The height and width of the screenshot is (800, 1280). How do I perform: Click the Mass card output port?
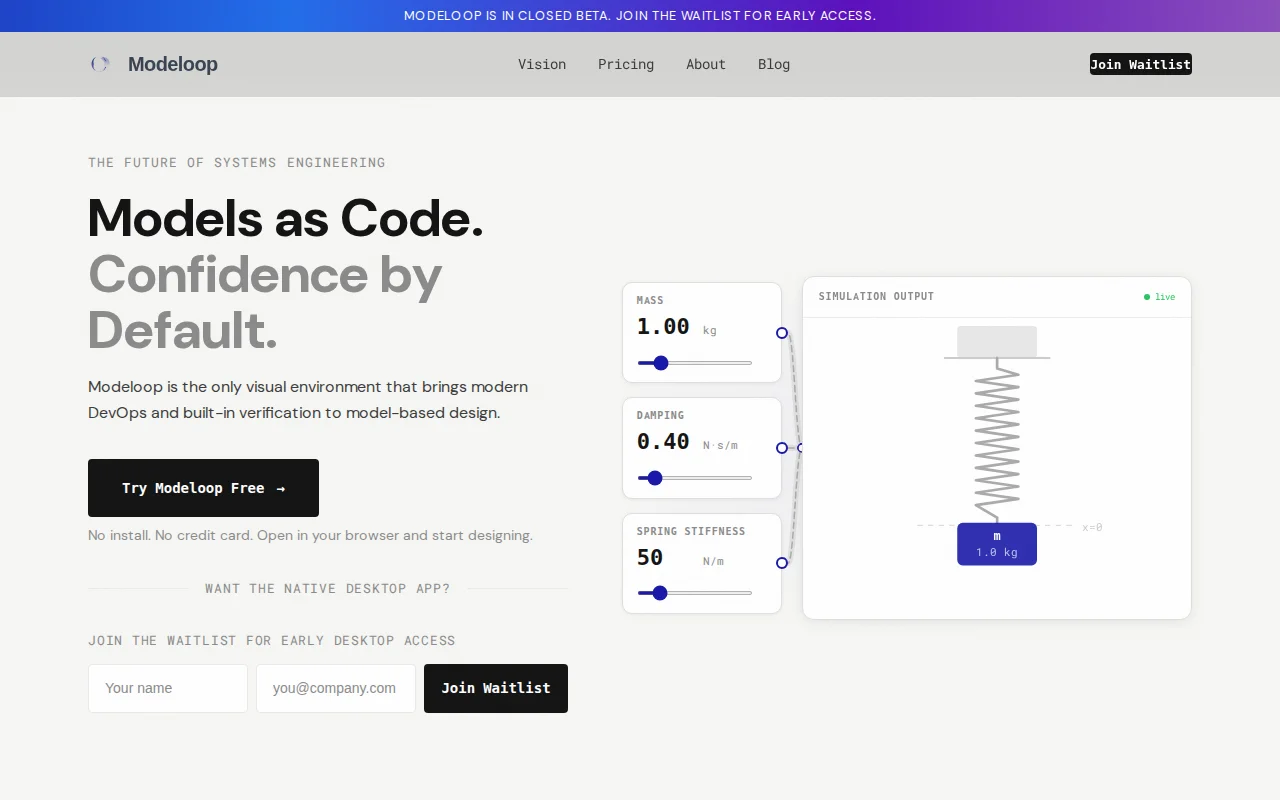click(782, 333)
